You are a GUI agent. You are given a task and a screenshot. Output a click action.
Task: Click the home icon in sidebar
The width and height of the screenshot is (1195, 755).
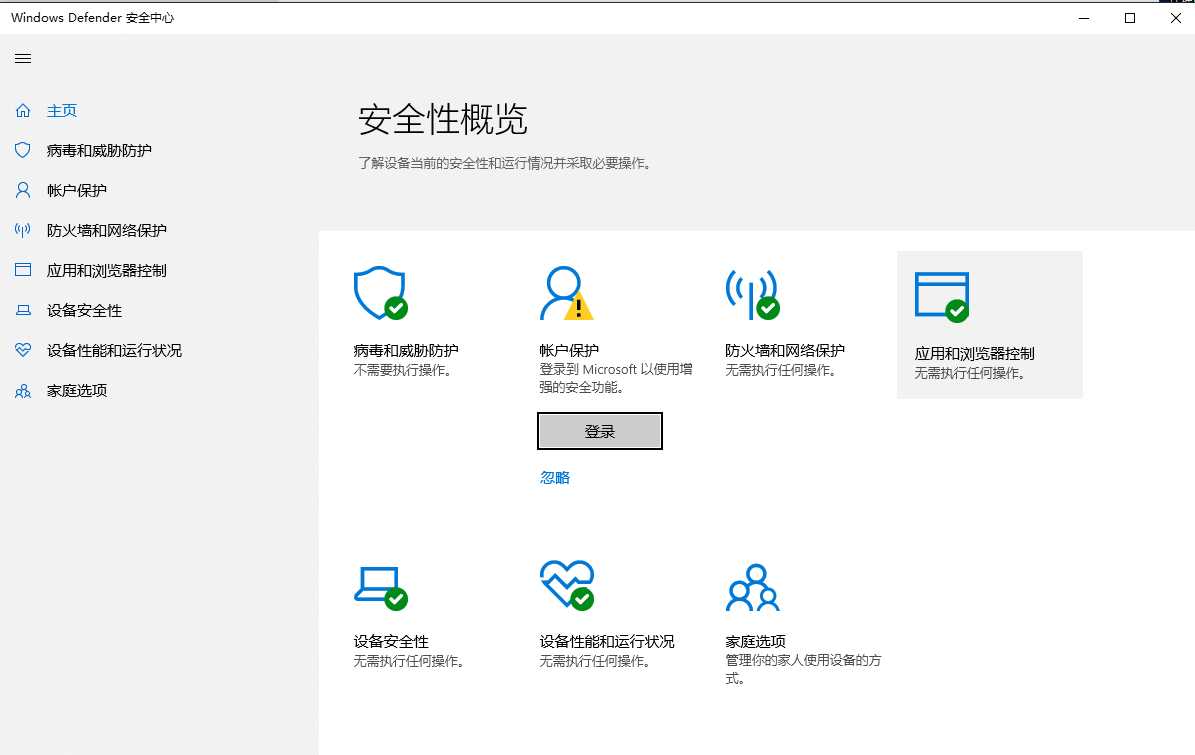click(x=23, y=110)
